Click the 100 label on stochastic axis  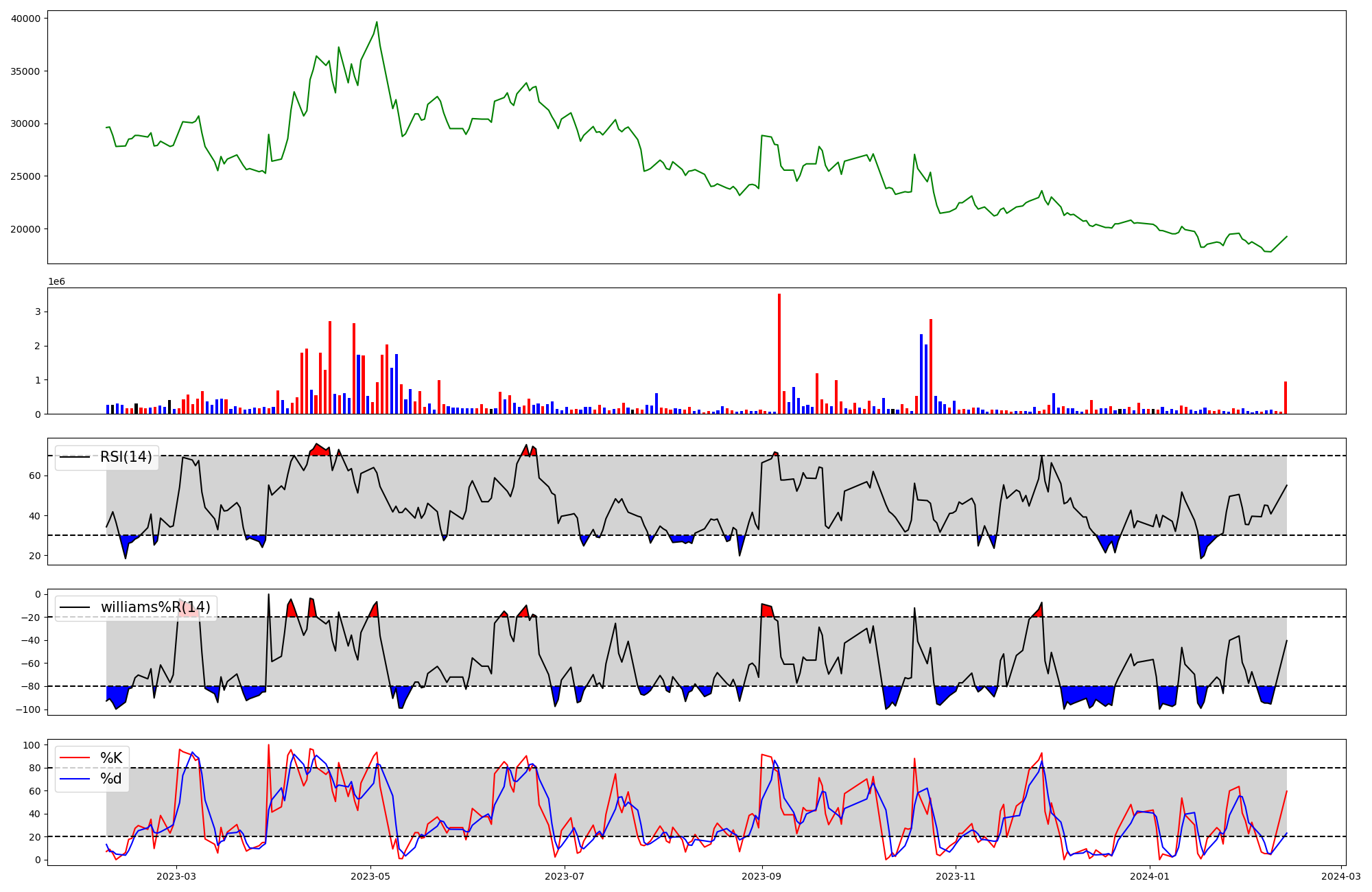(x=33, y=745)
